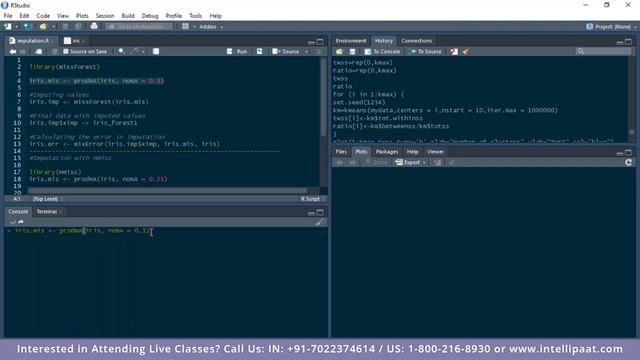Viewport: 640px width, 360px height.
Task: Go back to previous source location
Action: [13, 51]
